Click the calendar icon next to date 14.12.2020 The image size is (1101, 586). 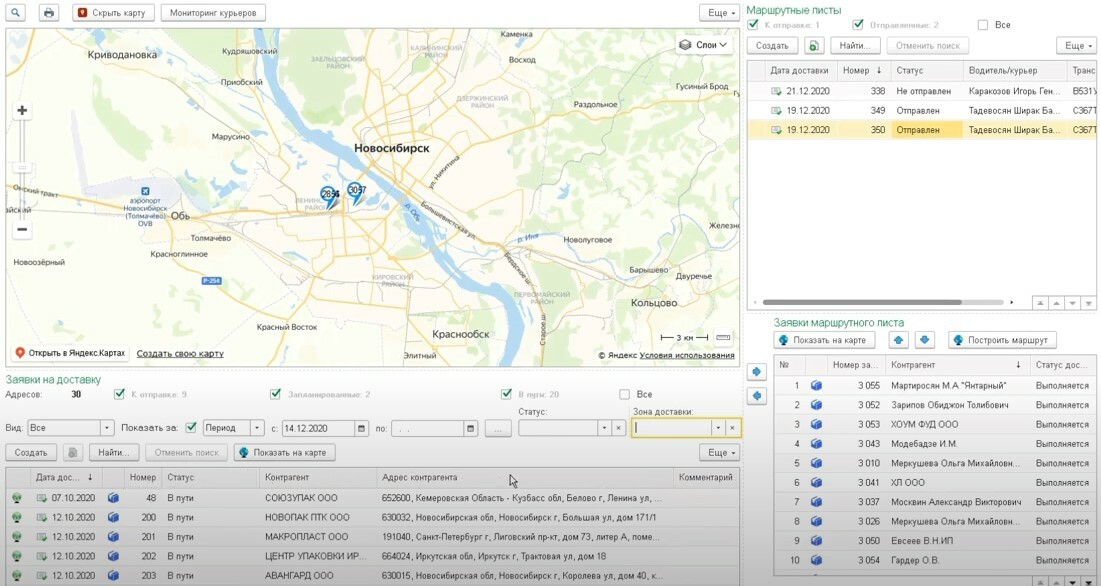tap(361, 428)
